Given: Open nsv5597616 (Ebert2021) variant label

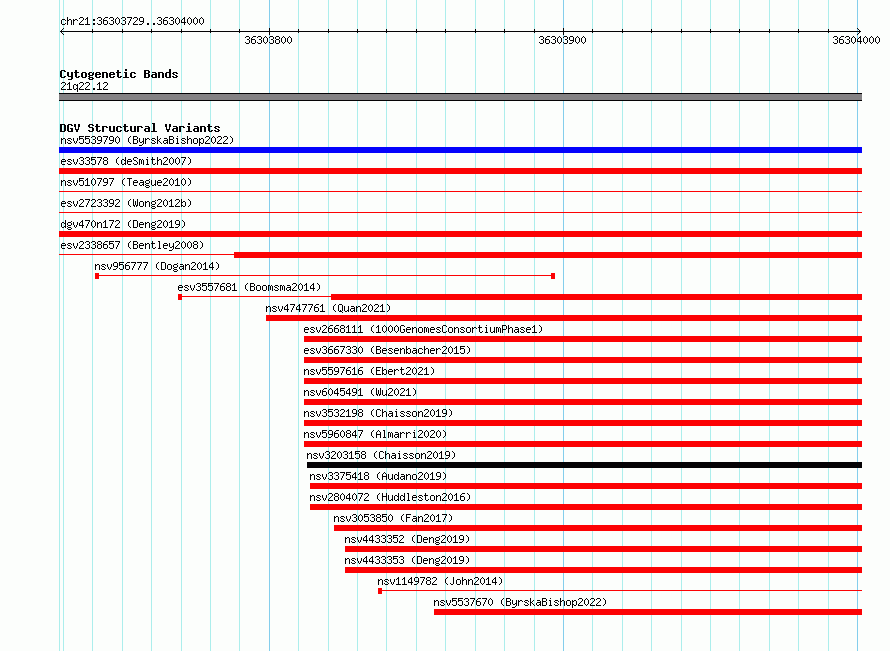Looking at the screenshot, I should pos(369,371).
